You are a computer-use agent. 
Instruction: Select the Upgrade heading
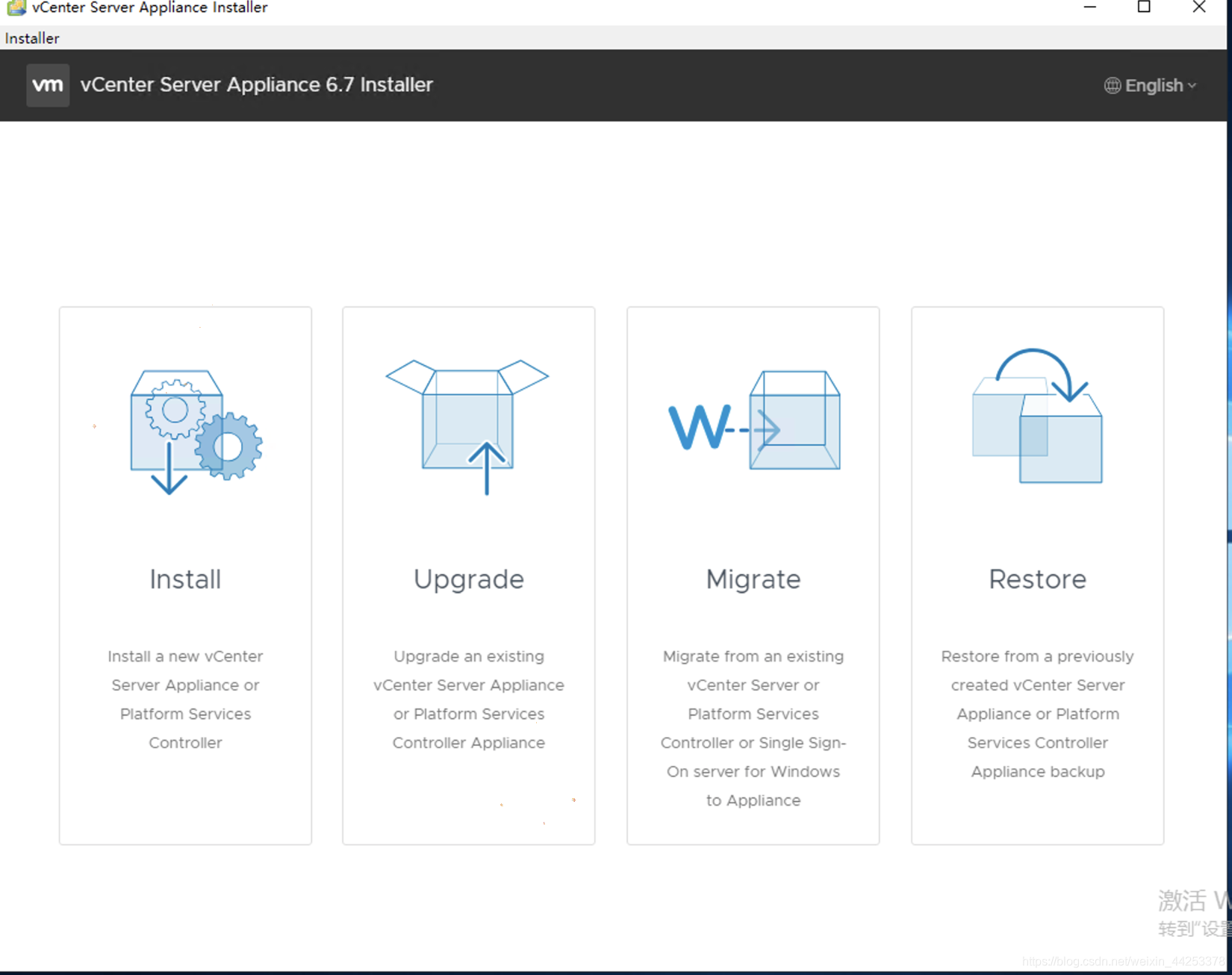[469, 581]
